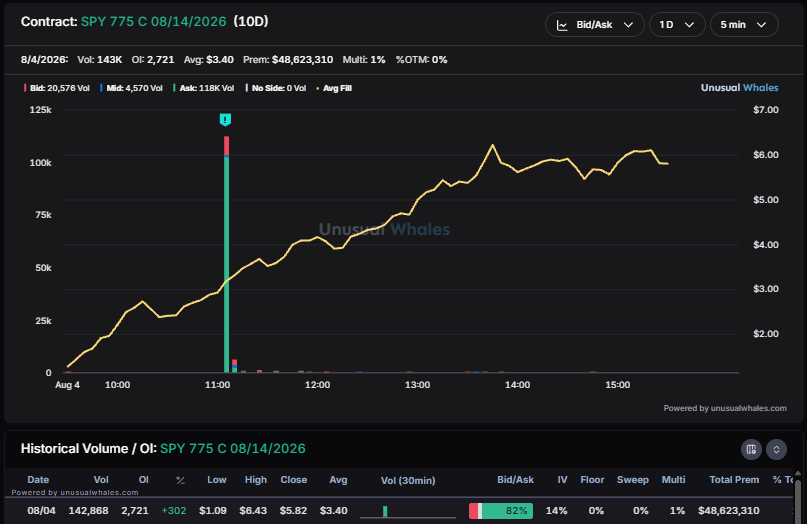Sort table by Date column header
The width and height of the screenshot is (807, 524).
pyautogui.click(x=38, y=480)
